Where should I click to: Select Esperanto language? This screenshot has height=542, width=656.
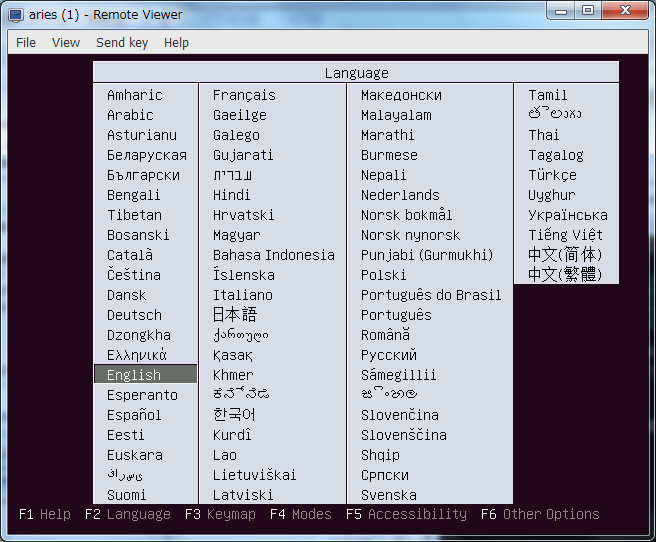142,395
